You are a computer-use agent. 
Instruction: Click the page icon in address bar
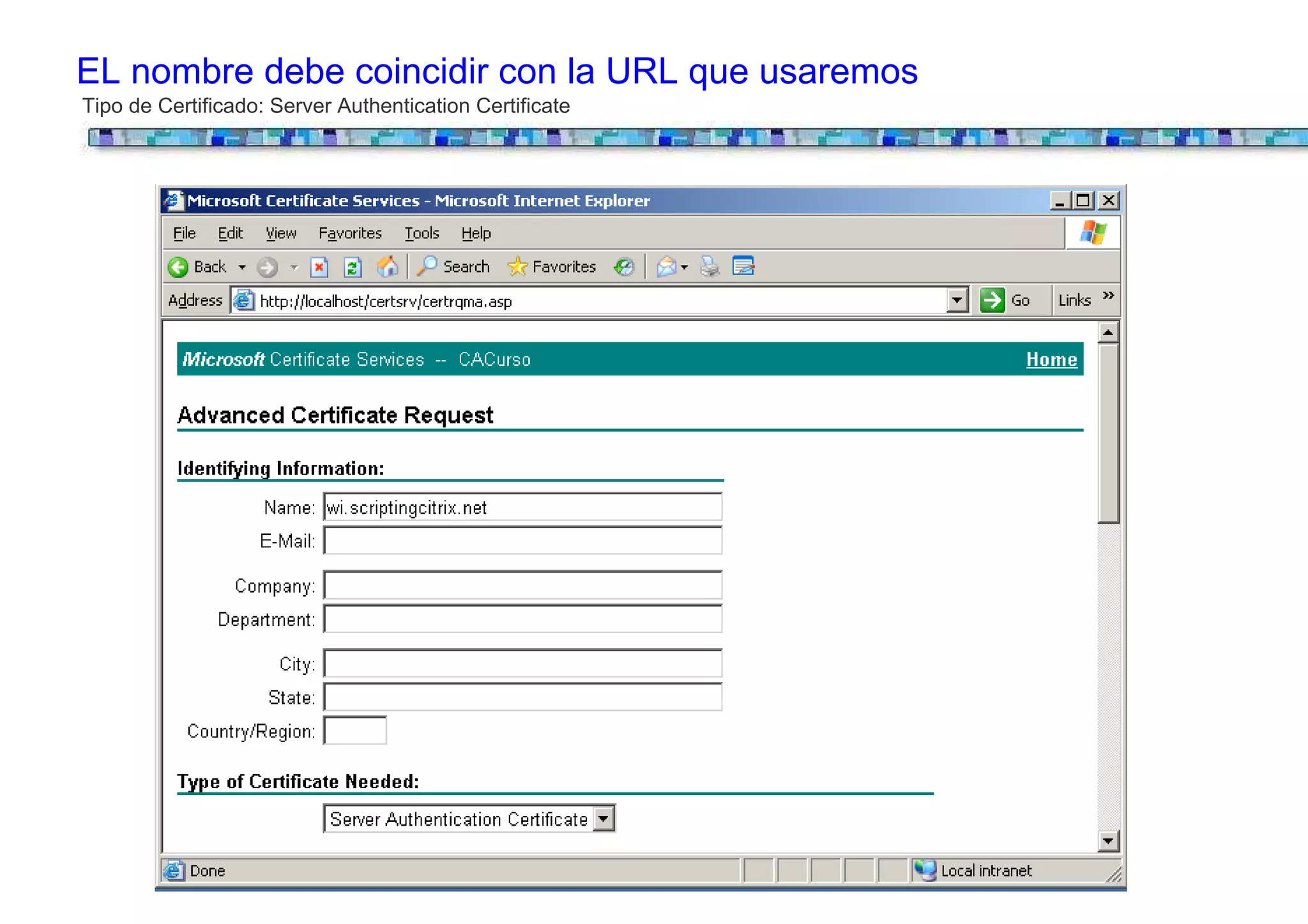click(x=243, y=300)
